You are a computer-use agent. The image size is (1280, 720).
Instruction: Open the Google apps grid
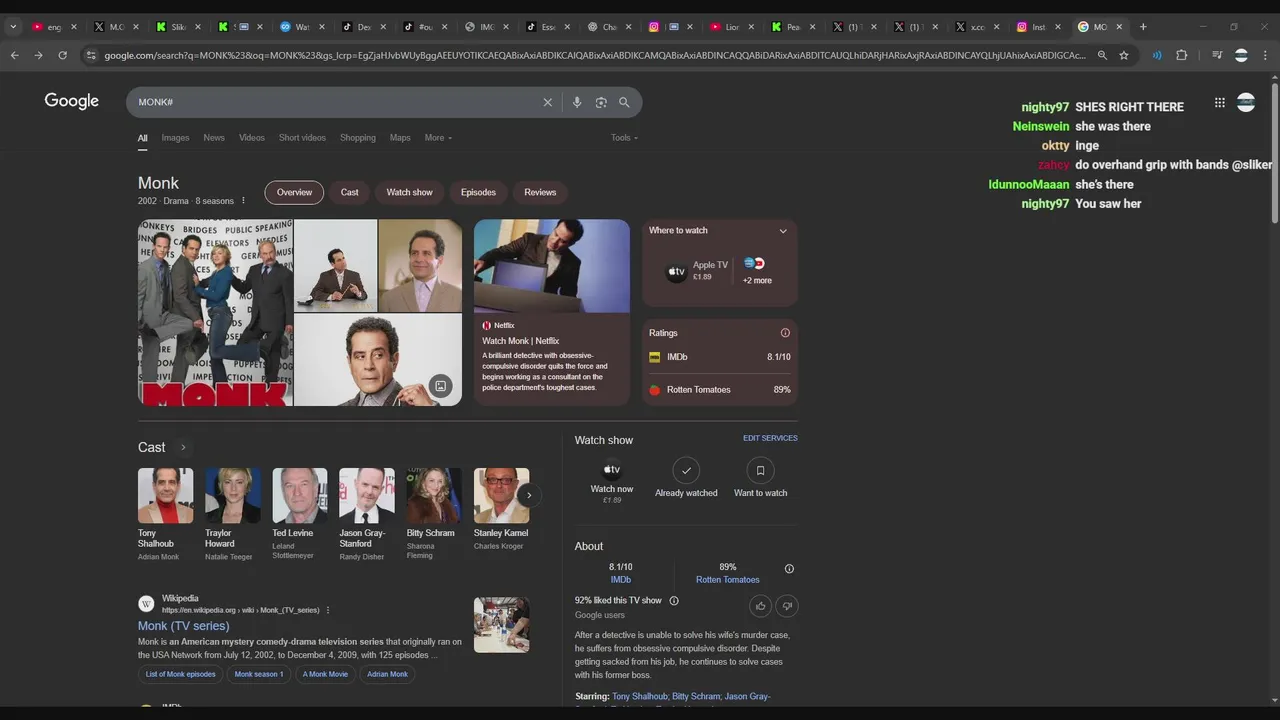[x=1219, y=102]
